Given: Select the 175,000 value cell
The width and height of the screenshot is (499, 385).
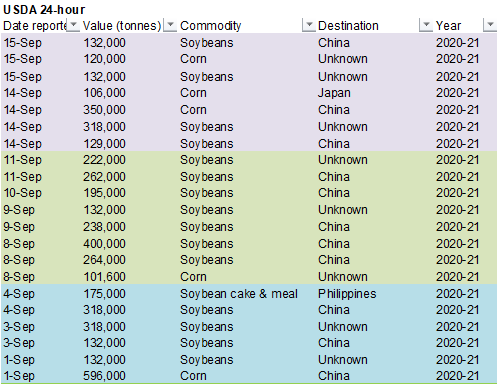Looking at the screenshot, I should click(x=104, y=294).
